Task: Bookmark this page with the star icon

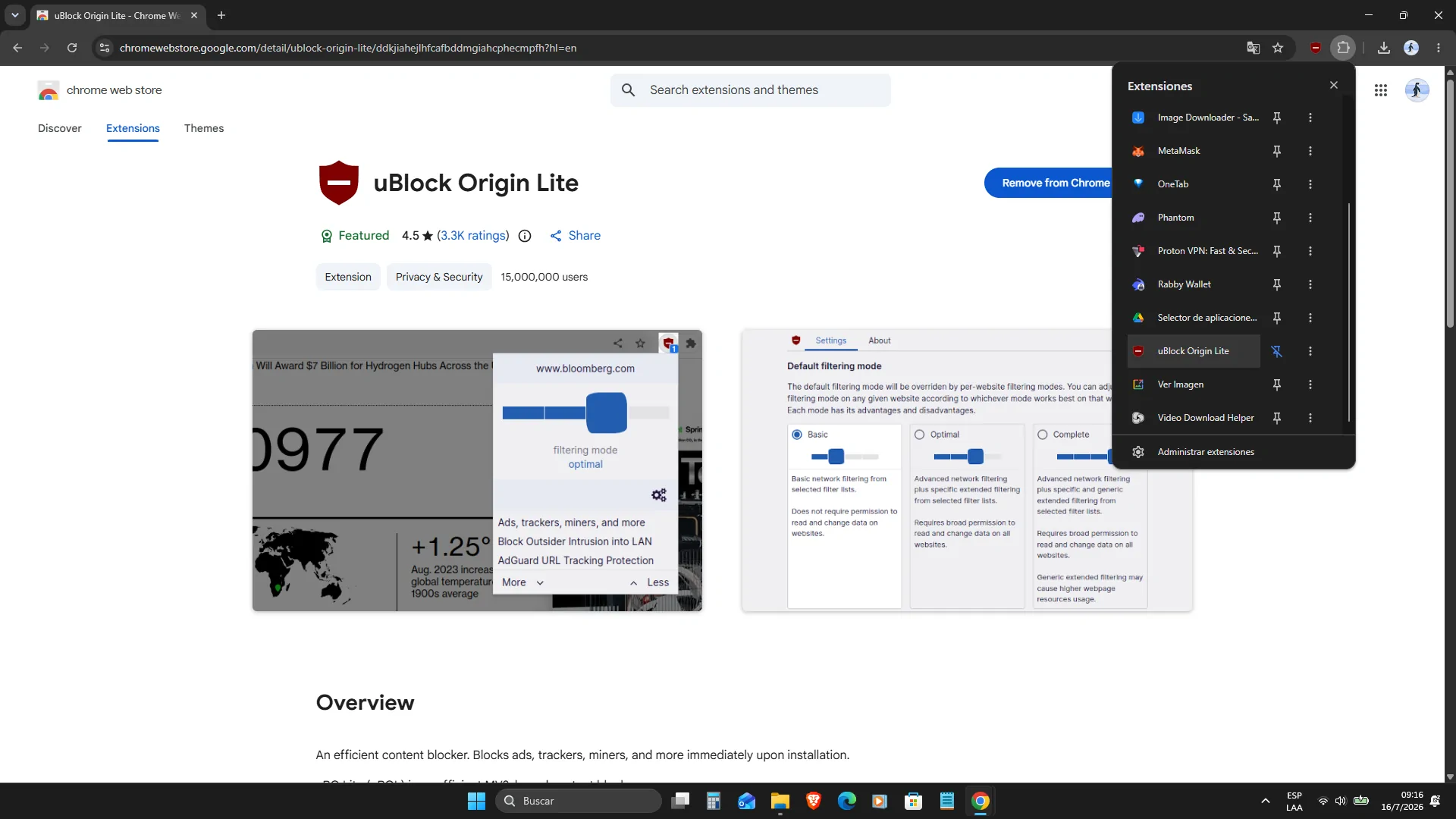Action: pyautogui.click(x=1278, y=48)
